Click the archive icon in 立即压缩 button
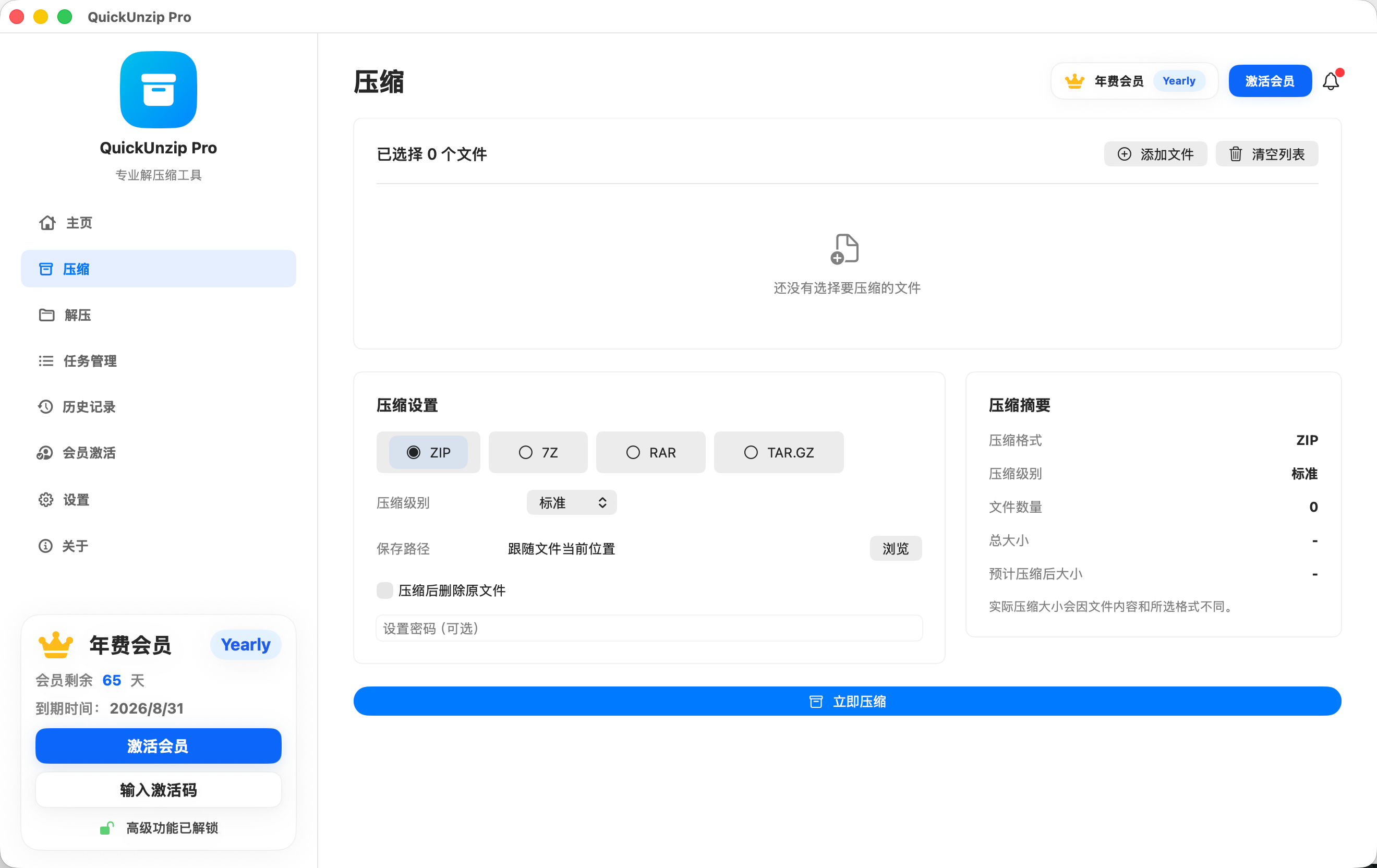Image resolution: width=1377 pixels, height=868 pixels. click(x=816, y=702)
